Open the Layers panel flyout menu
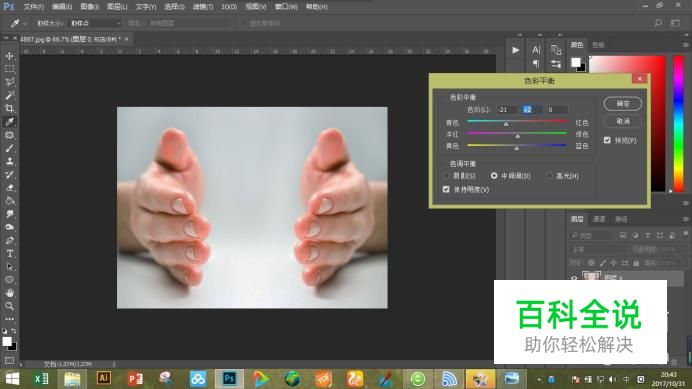 point(685,219)
